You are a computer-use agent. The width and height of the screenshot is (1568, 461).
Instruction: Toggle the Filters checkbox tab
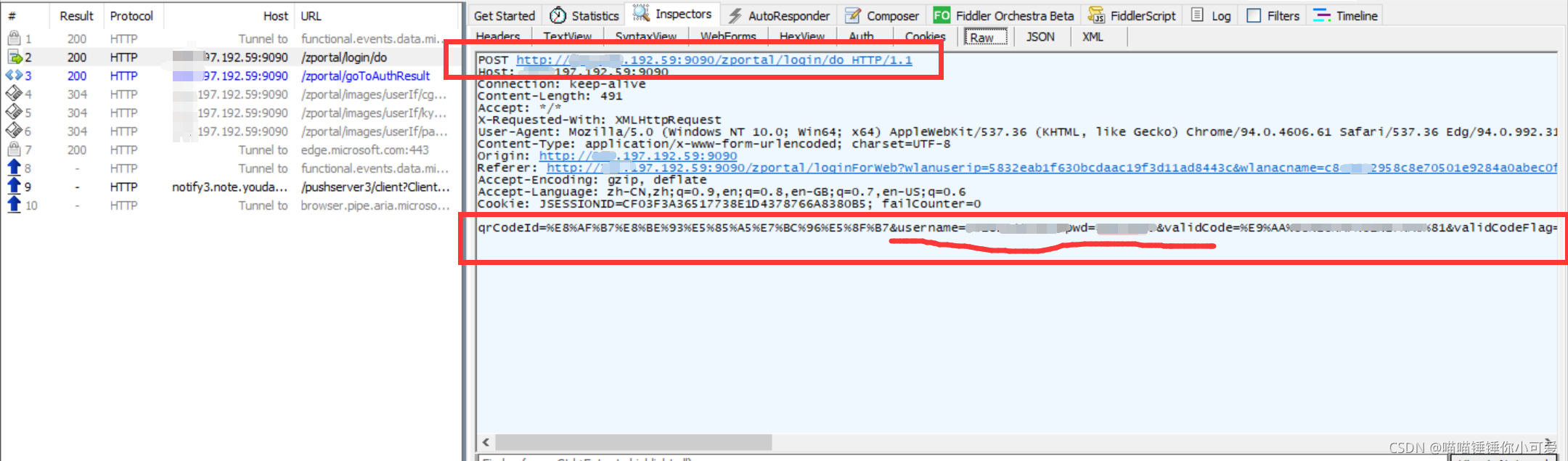[x=1254, y=15]
